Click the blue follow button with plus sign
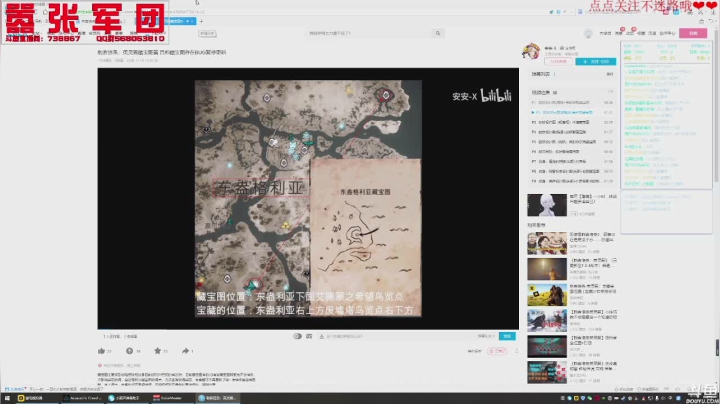 click(x=596, y=61)
